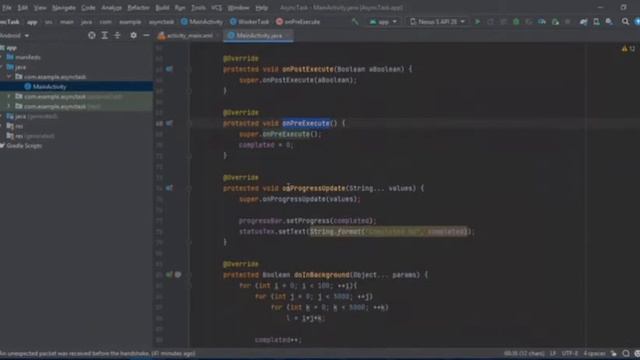Open the Build menu
640x360 pixels.
pos(162,8)
